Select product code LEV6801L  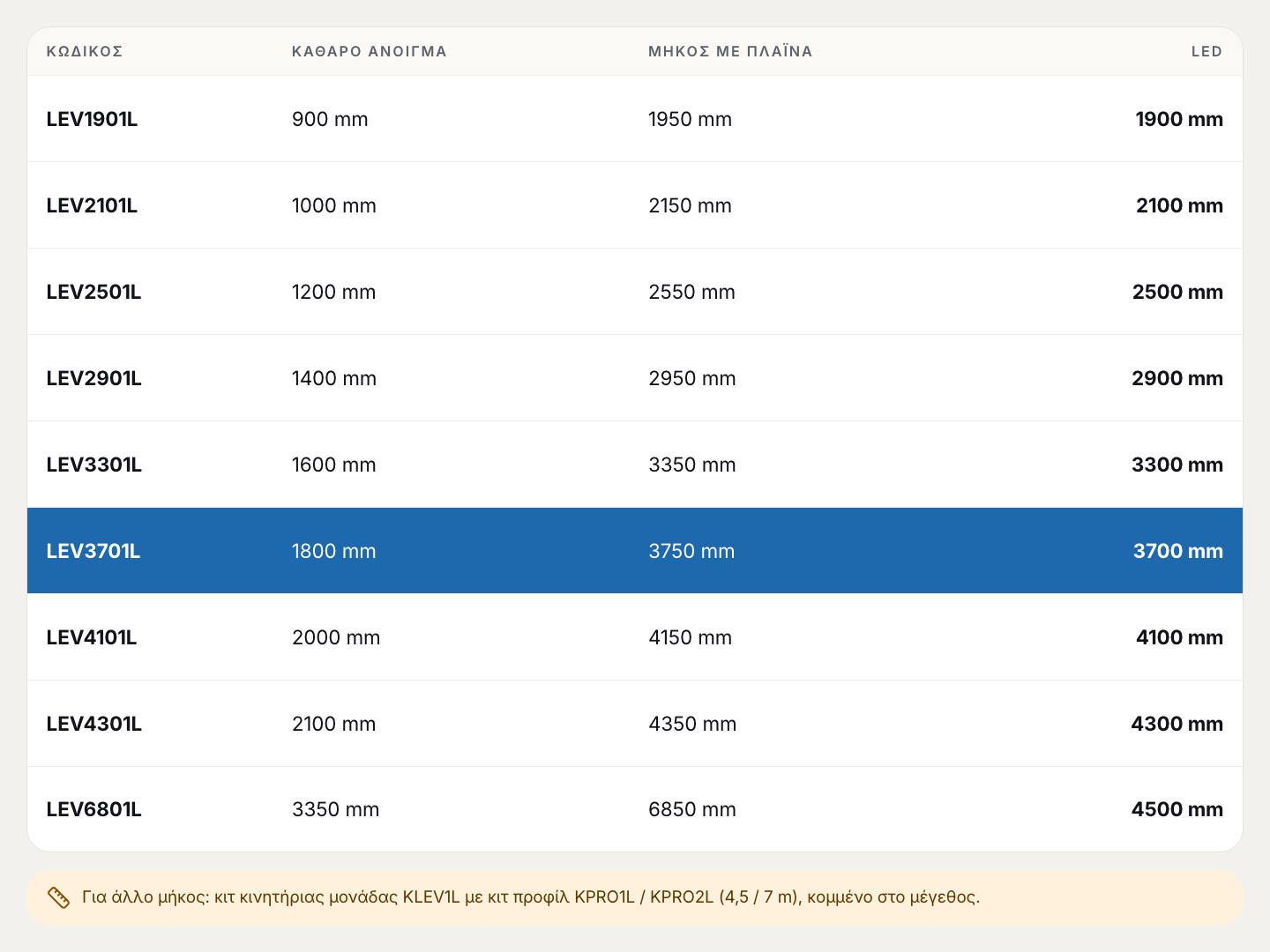tap(94, 809)
